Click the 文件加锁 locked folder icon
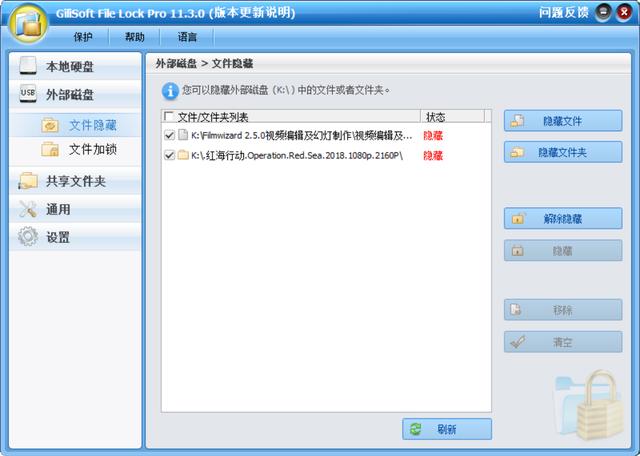 coord(51,149)
